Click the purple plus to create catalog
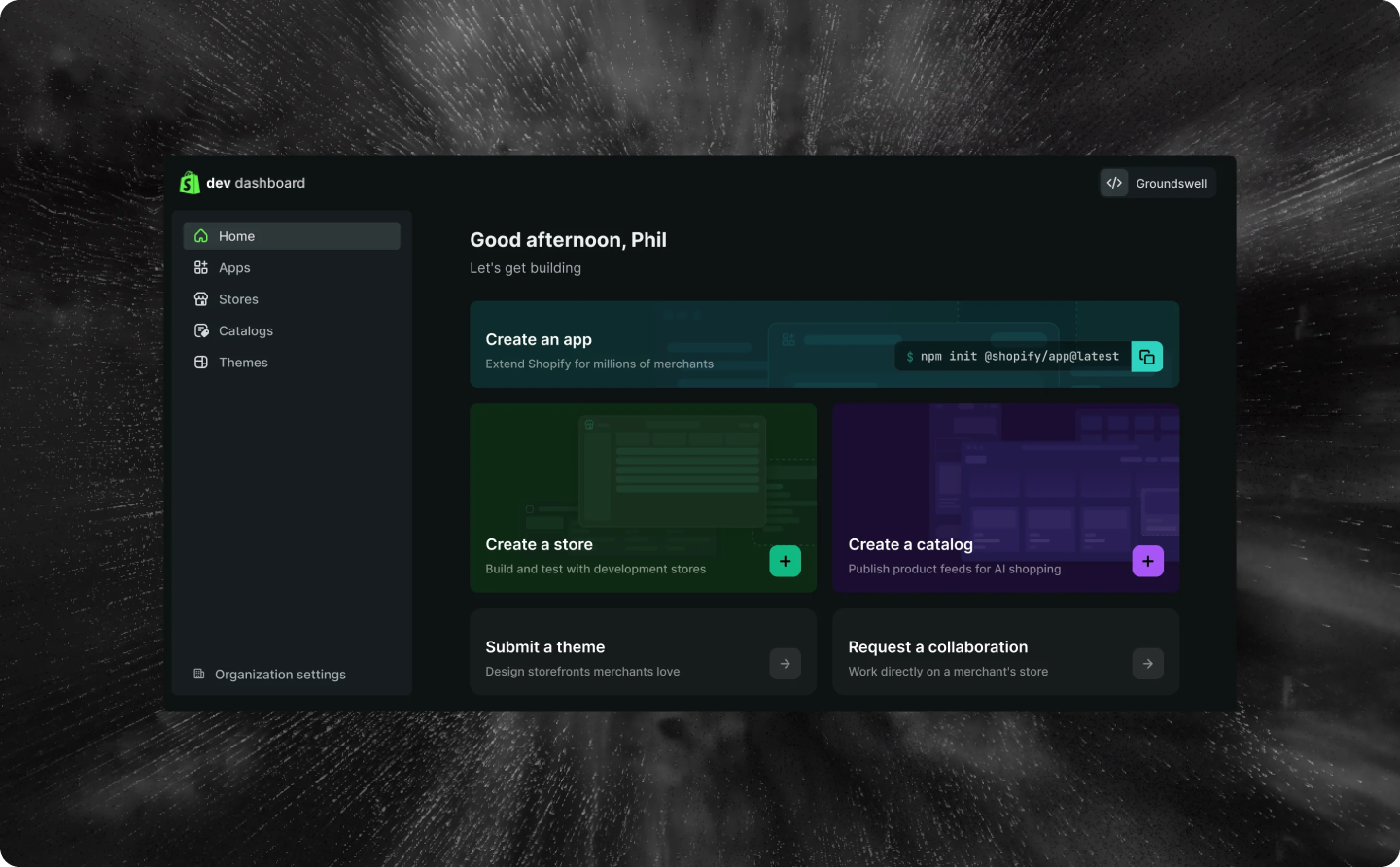Viewport: 1400px width, 867px height. point(1148,561)
